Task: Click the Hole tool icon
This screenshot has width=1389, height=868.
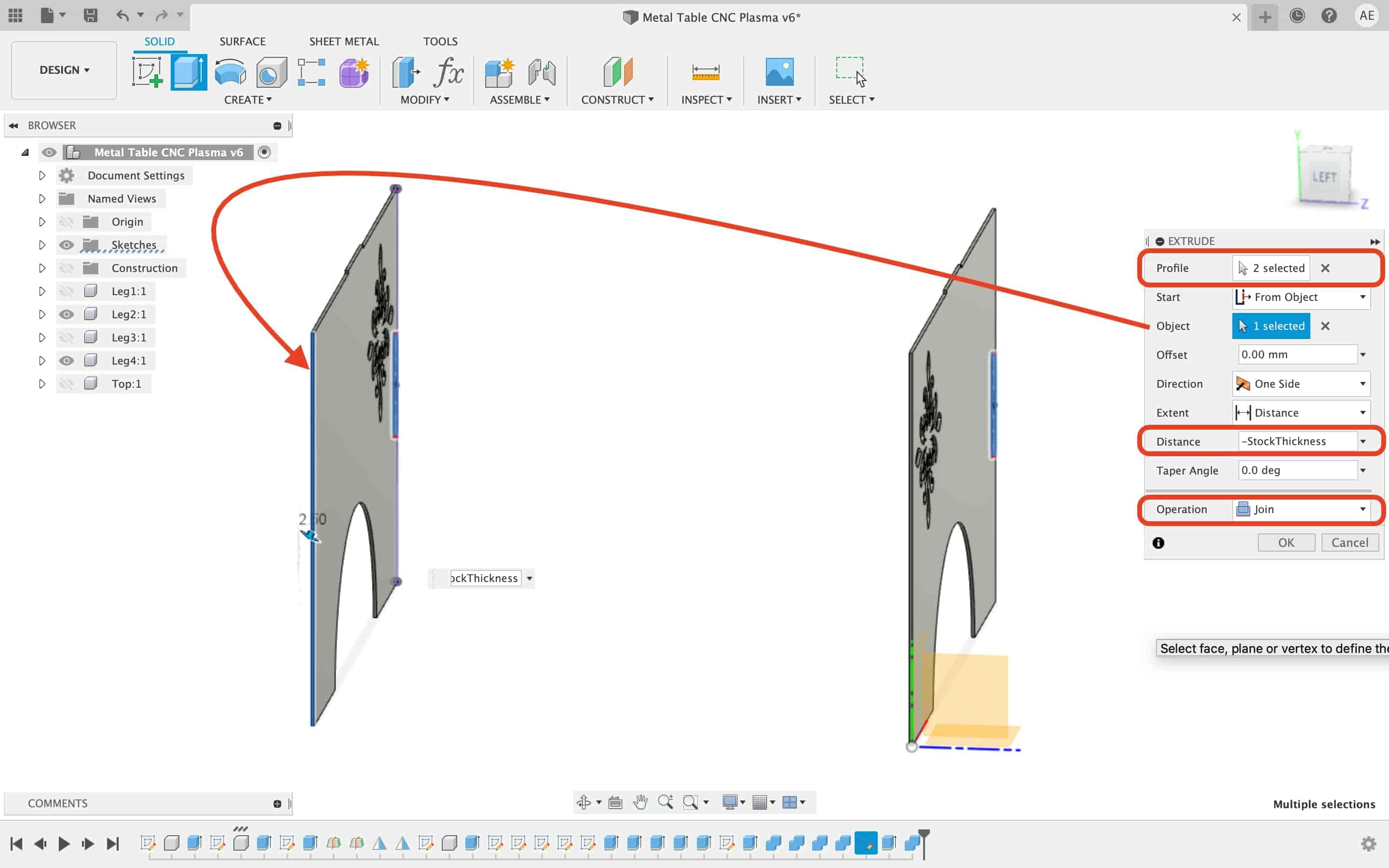Action: pos(272,72)
